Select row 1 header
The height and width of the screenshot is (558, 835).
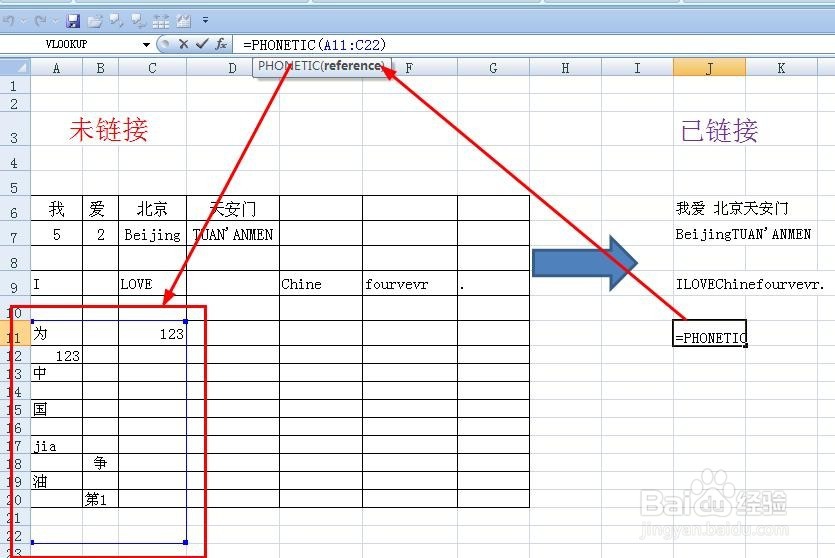point(14,86)
